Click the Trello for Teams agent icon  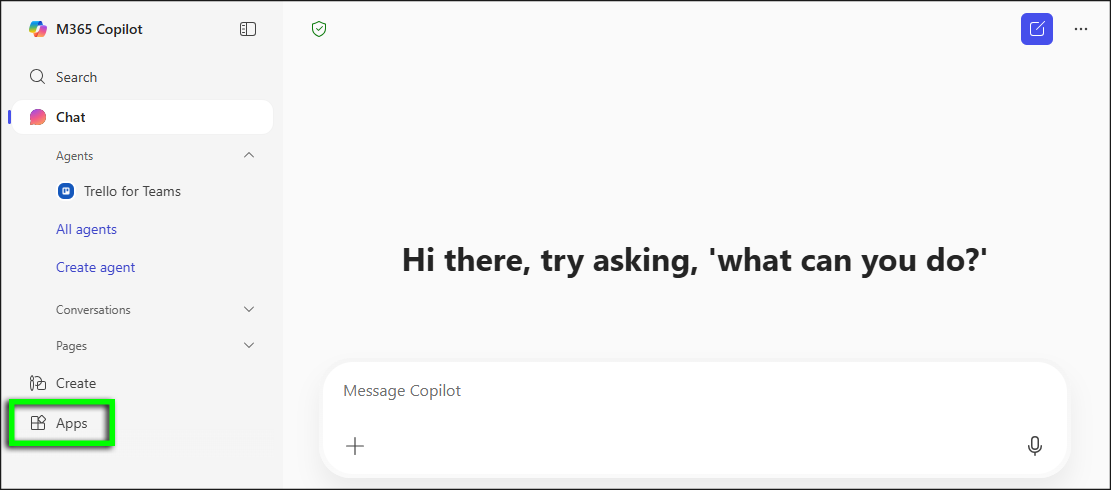67,191
